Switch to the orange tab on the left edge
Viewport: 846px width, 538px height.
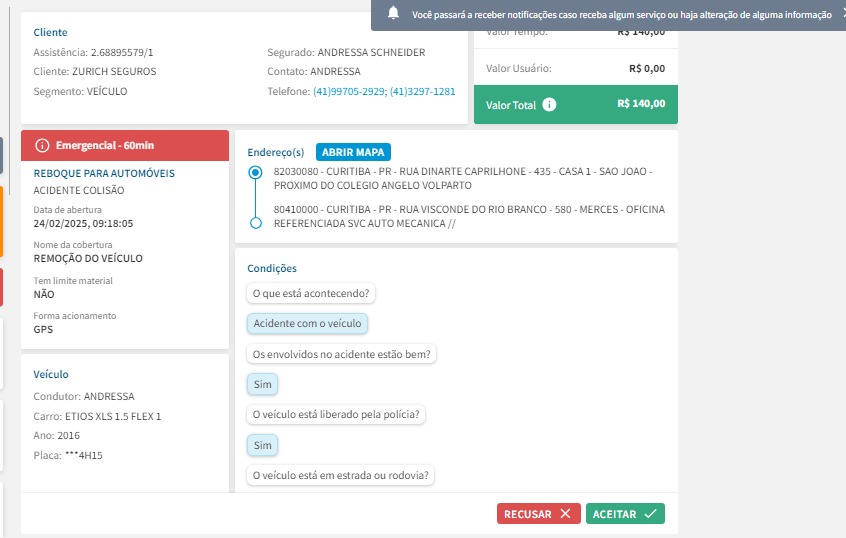[2, 222]
